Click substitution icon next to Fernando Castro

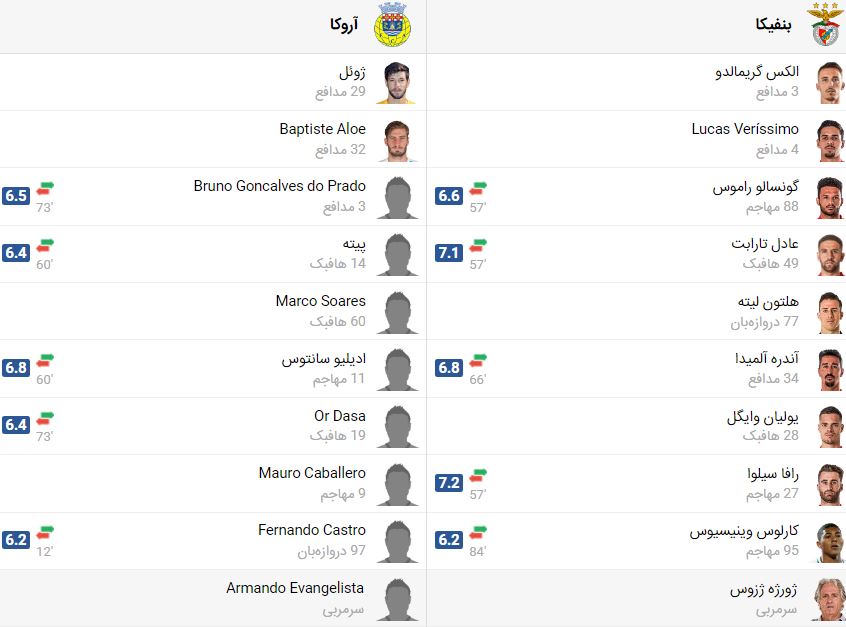(45, 533)
